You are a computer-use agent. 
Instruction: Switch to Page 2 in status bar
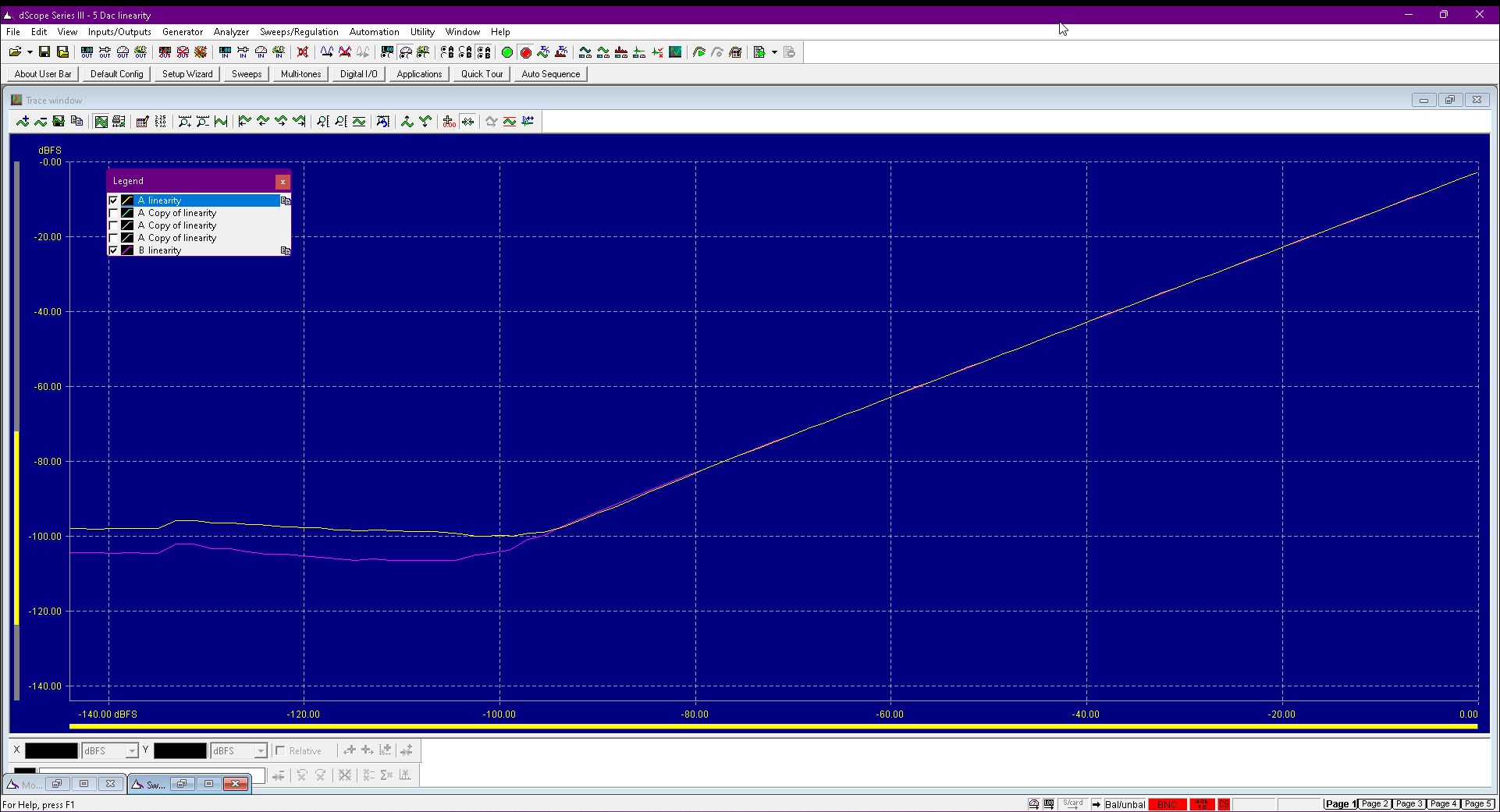click(x=1374, y=803)
